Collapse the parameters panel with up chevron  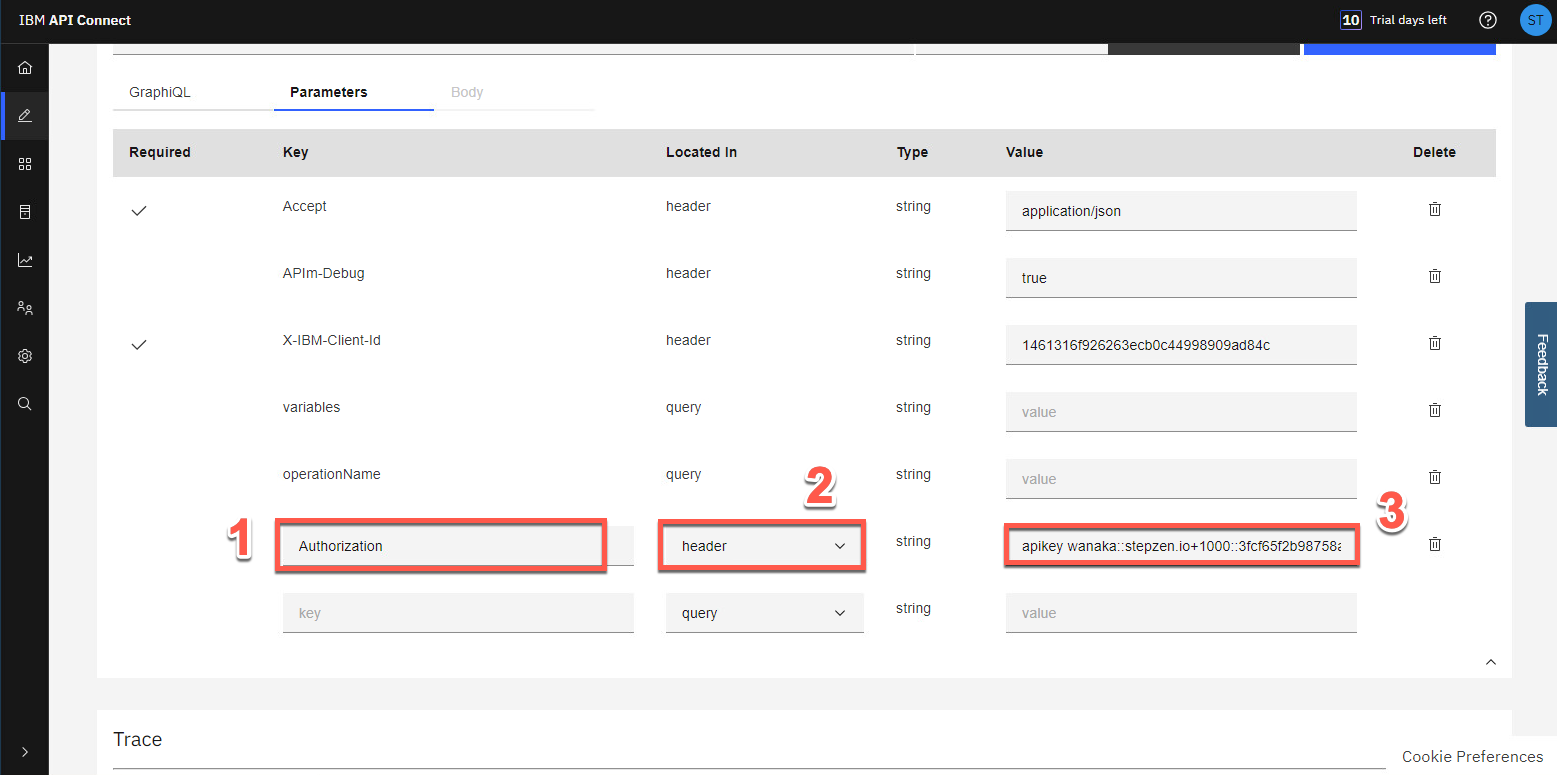(1491, 662)
